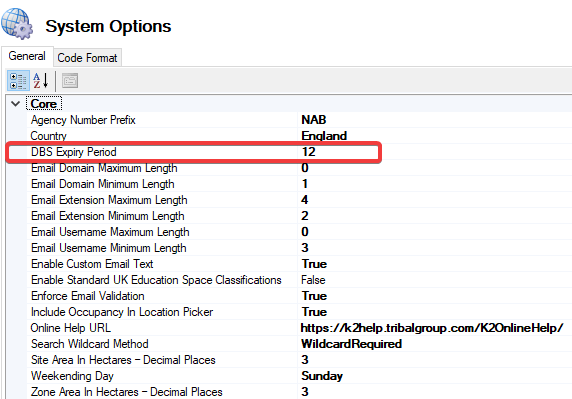Click Zone Area In Hectares decimal places value
Viewport: 572px width, 399px height.
[305, 392]
